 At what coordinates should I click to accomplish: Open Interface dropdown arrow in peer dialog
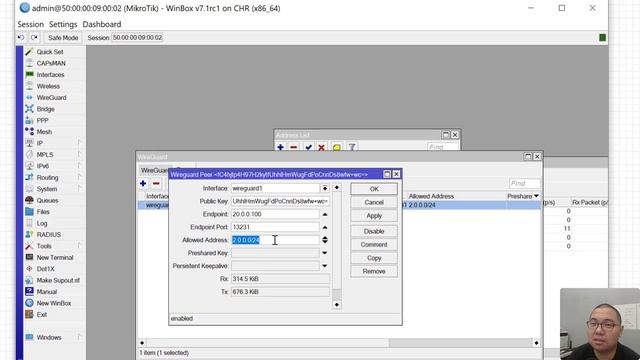click(325, 188)
